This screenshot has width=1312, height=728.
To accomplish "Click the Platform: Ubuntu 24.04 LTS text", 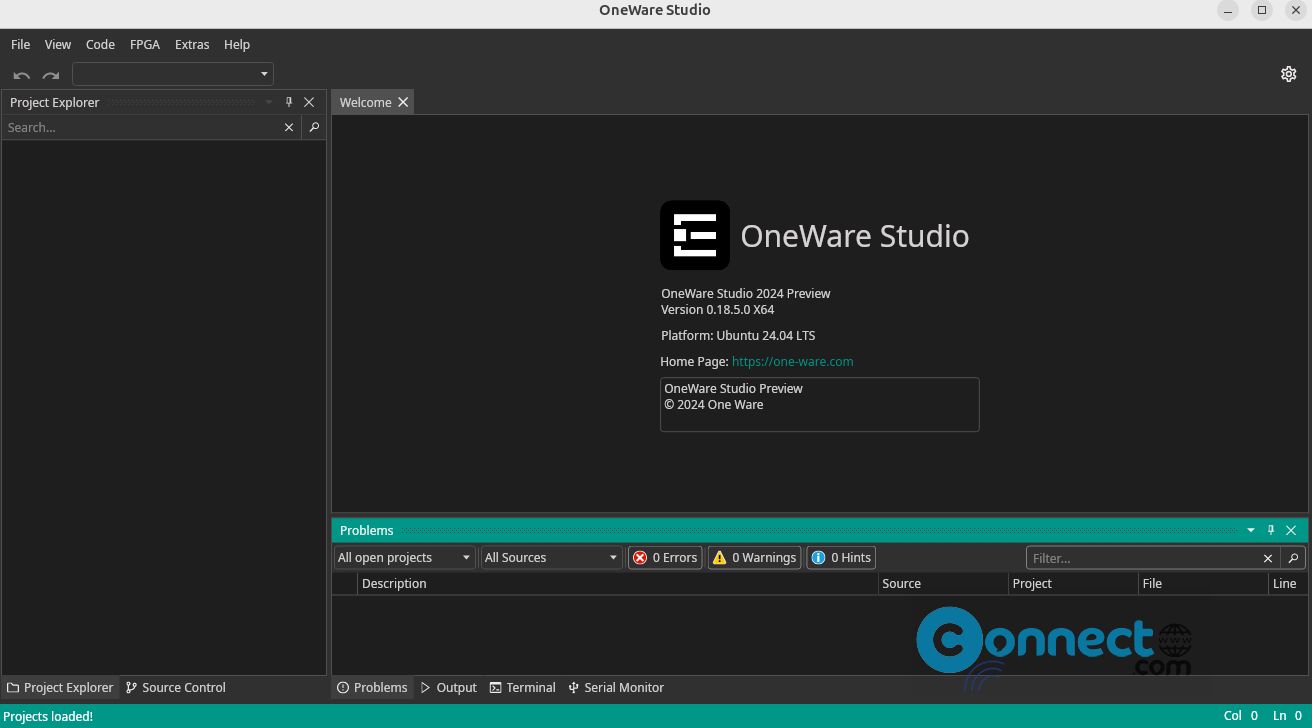I will click(x=738, y=335).
